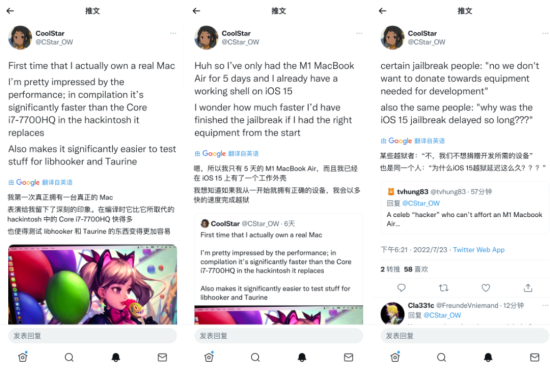Share the tweet via the share icon
This screenshot has width=550, height=370.
pyautogui.click(x=528, y=288)
